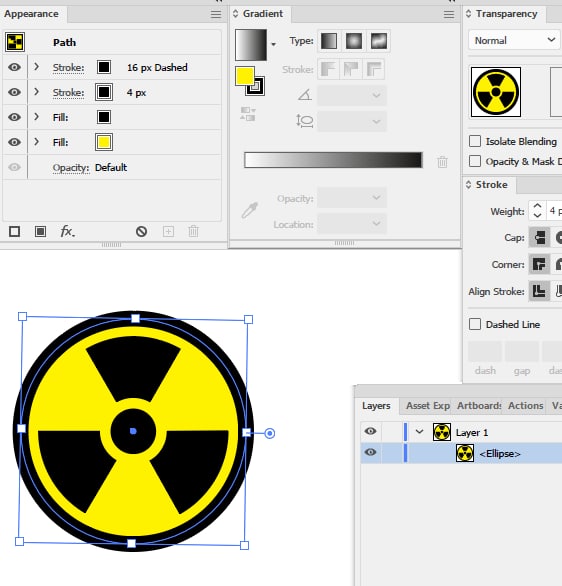Toggle visibility of the yellow Fill

[15, 142]
